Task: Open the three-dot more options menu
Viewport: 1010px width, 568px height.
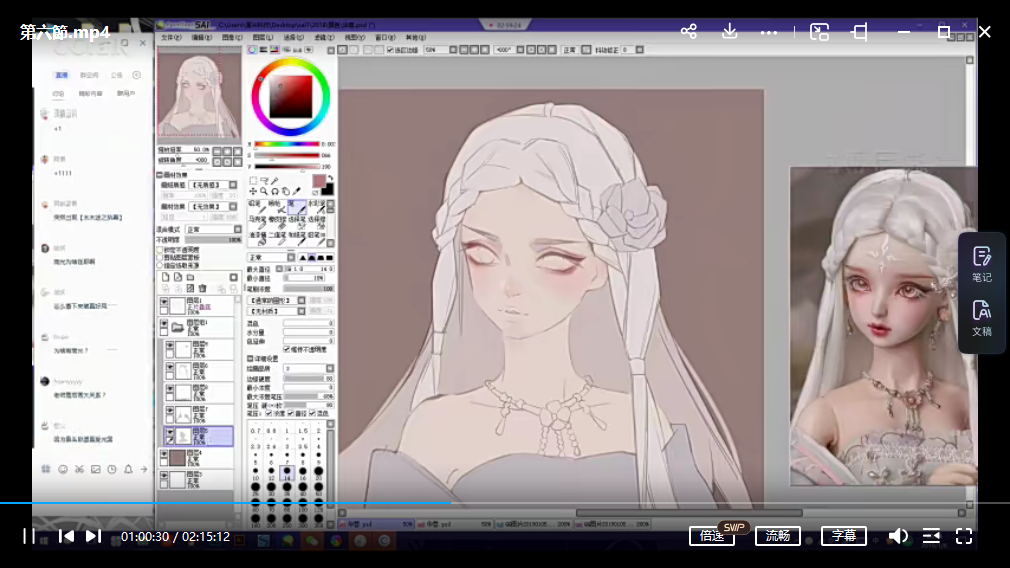Action: click(768, 32)
